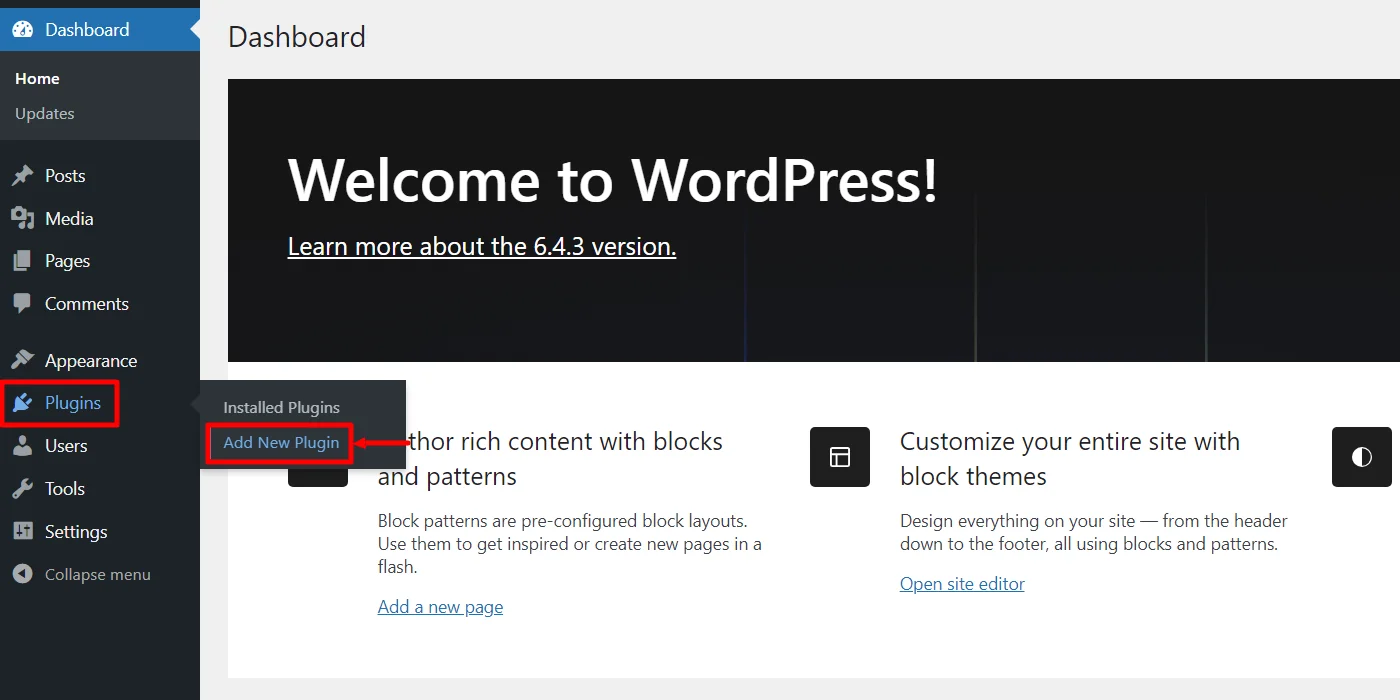The image size is (1400, 700).
Task: Click the Media icon in sidebar
Action: point(22,219)
